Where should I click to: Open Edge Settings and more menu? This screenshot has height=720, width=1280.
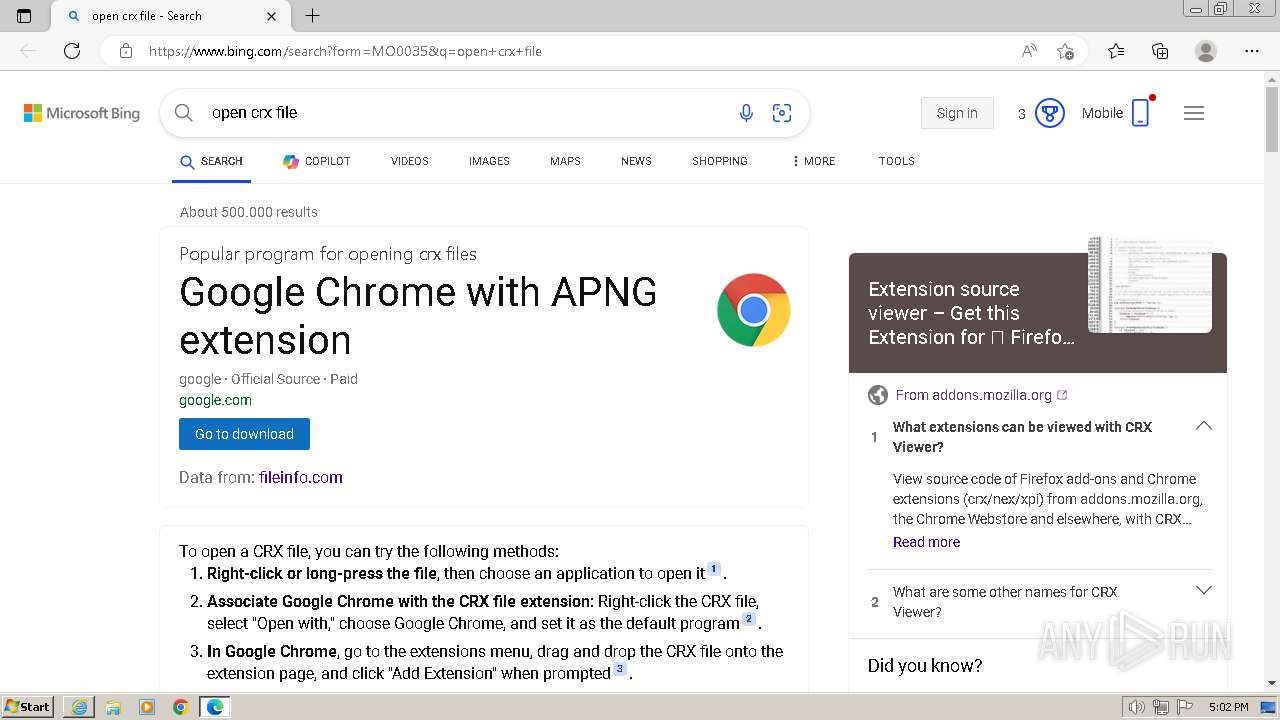(x=1252, y=51)
